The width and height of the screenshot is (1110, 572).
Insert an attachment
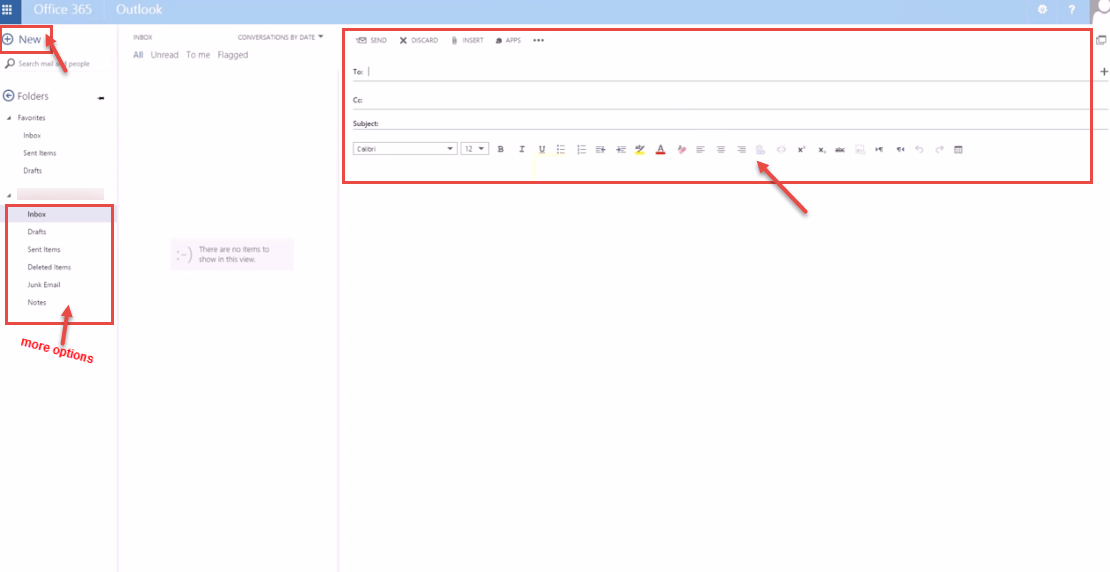click(x=467, y=40)
